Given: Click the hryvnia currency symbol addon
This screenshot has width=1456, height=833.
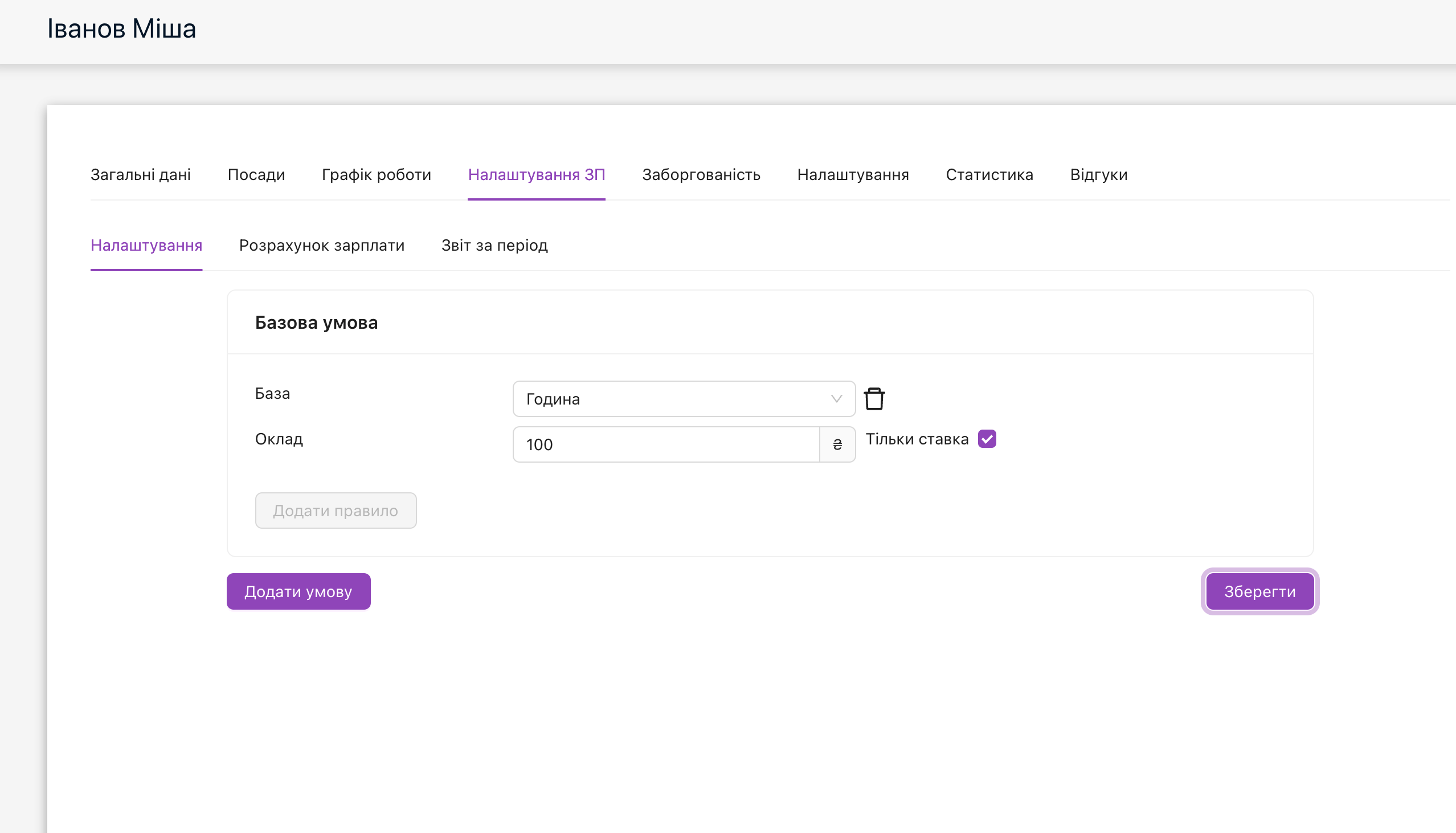Looking at the screenshot, I should 837,444.
